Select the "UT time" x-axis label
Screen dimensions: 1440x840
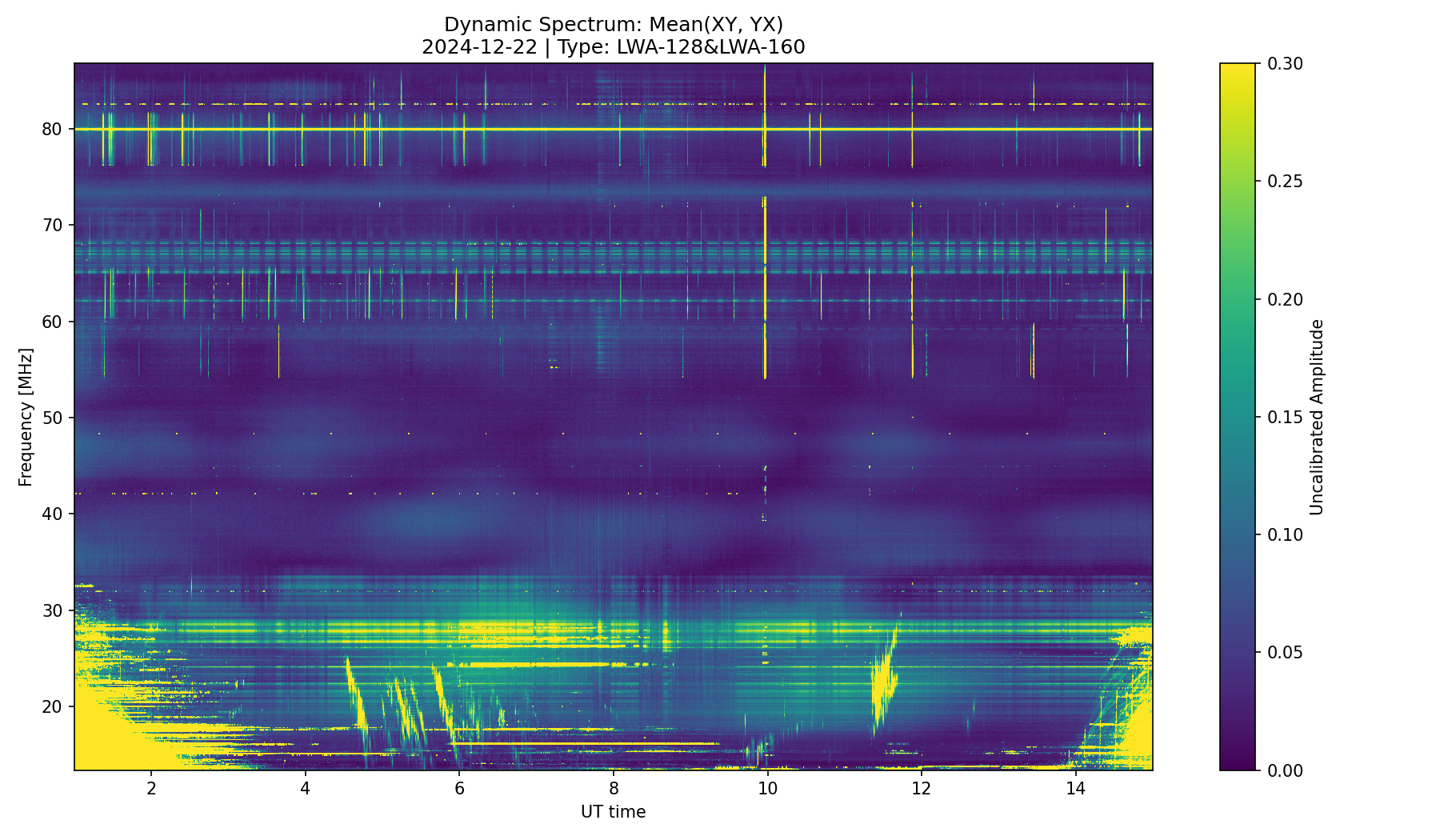point(613,812)
